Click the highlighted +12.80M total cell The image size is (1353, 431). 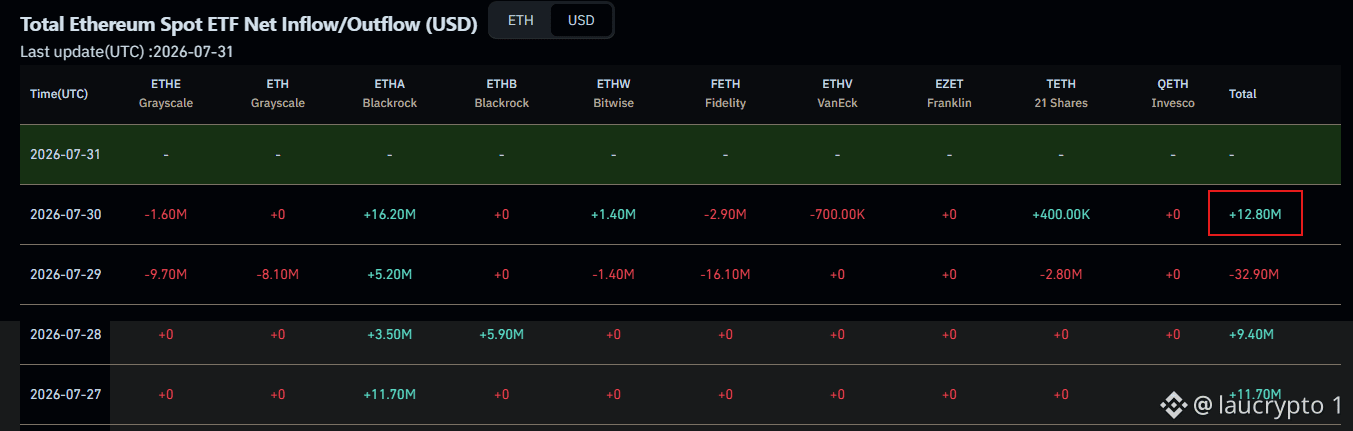(x=1255, y=213)
